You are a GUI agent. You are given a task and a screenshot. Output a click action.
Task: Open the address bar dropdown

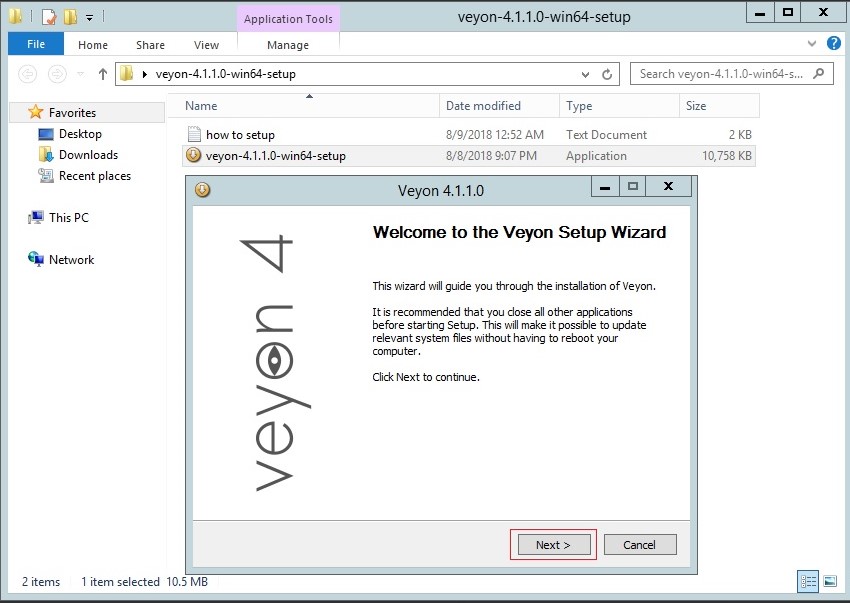click(x=584, y=73)
